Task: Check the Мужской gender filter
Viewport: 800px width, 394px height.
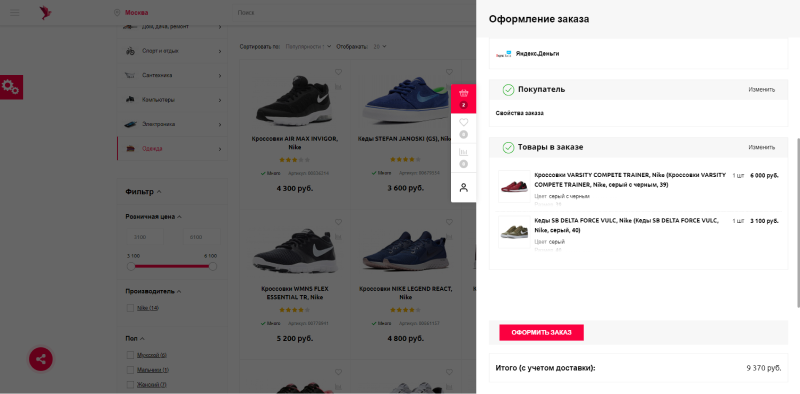Action: [x=130, y=355]
